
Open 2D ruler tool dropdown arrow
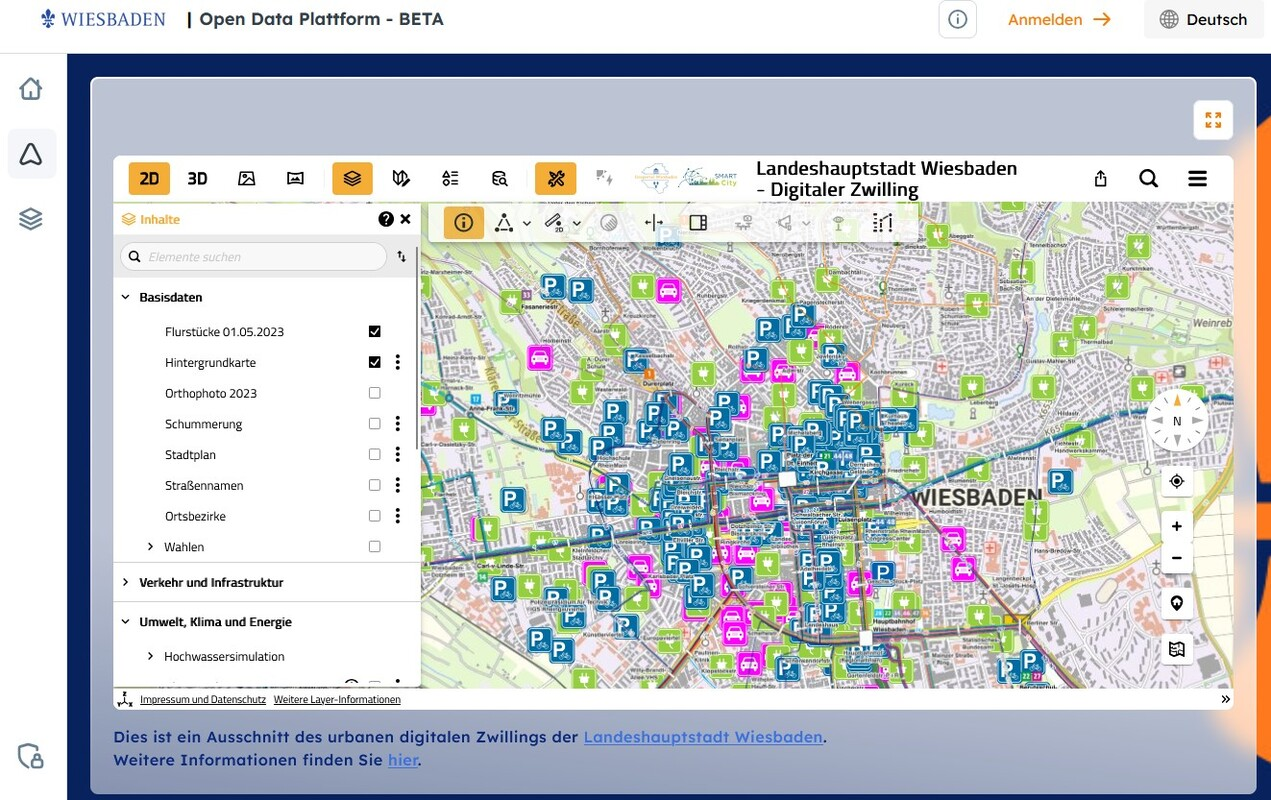(x=577, y=224)
